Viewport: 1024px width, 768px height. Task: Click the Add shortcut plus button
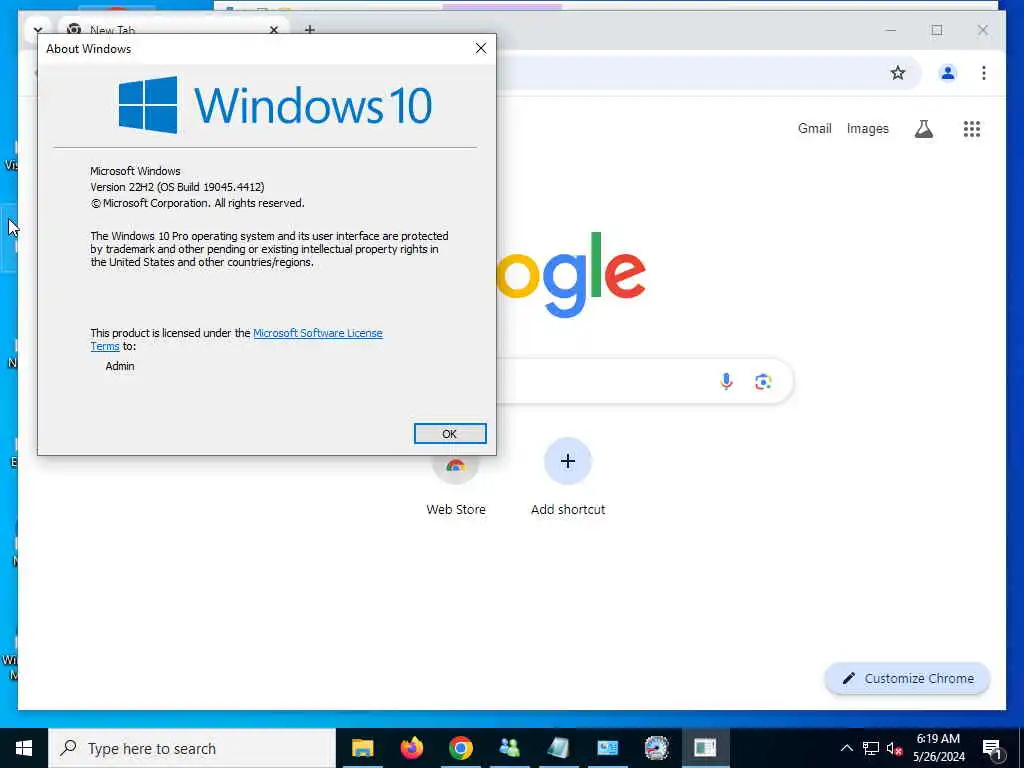coord(568,462)
